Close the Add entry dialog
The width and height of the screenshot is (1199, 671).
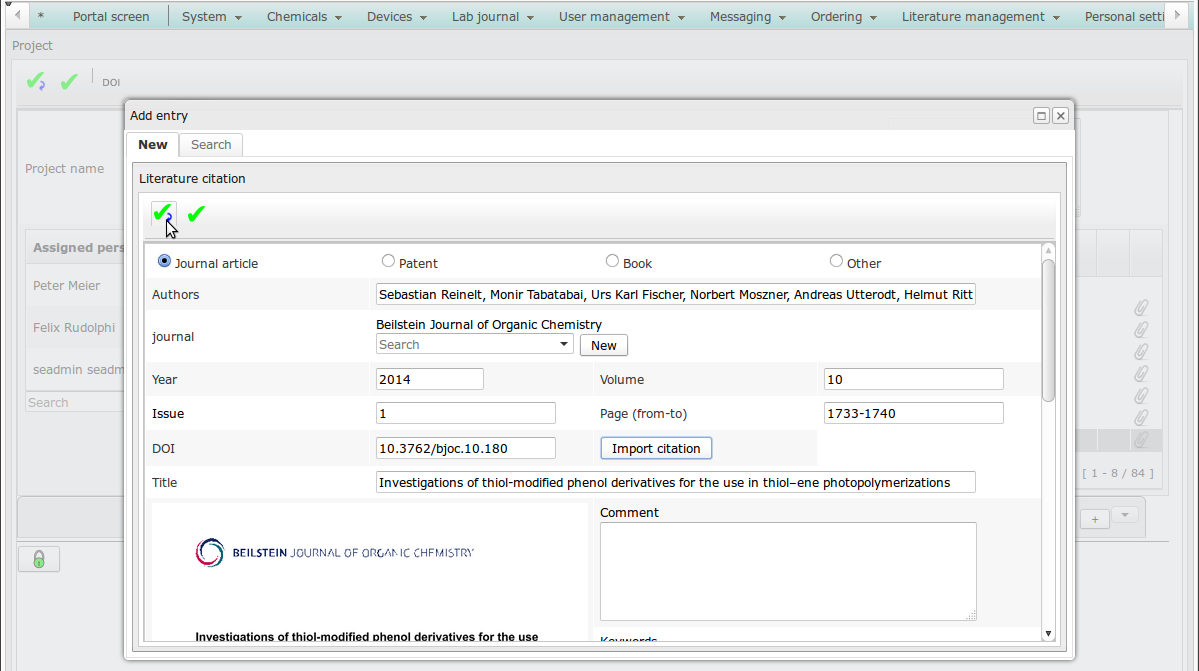click(x=1060, y=116)
